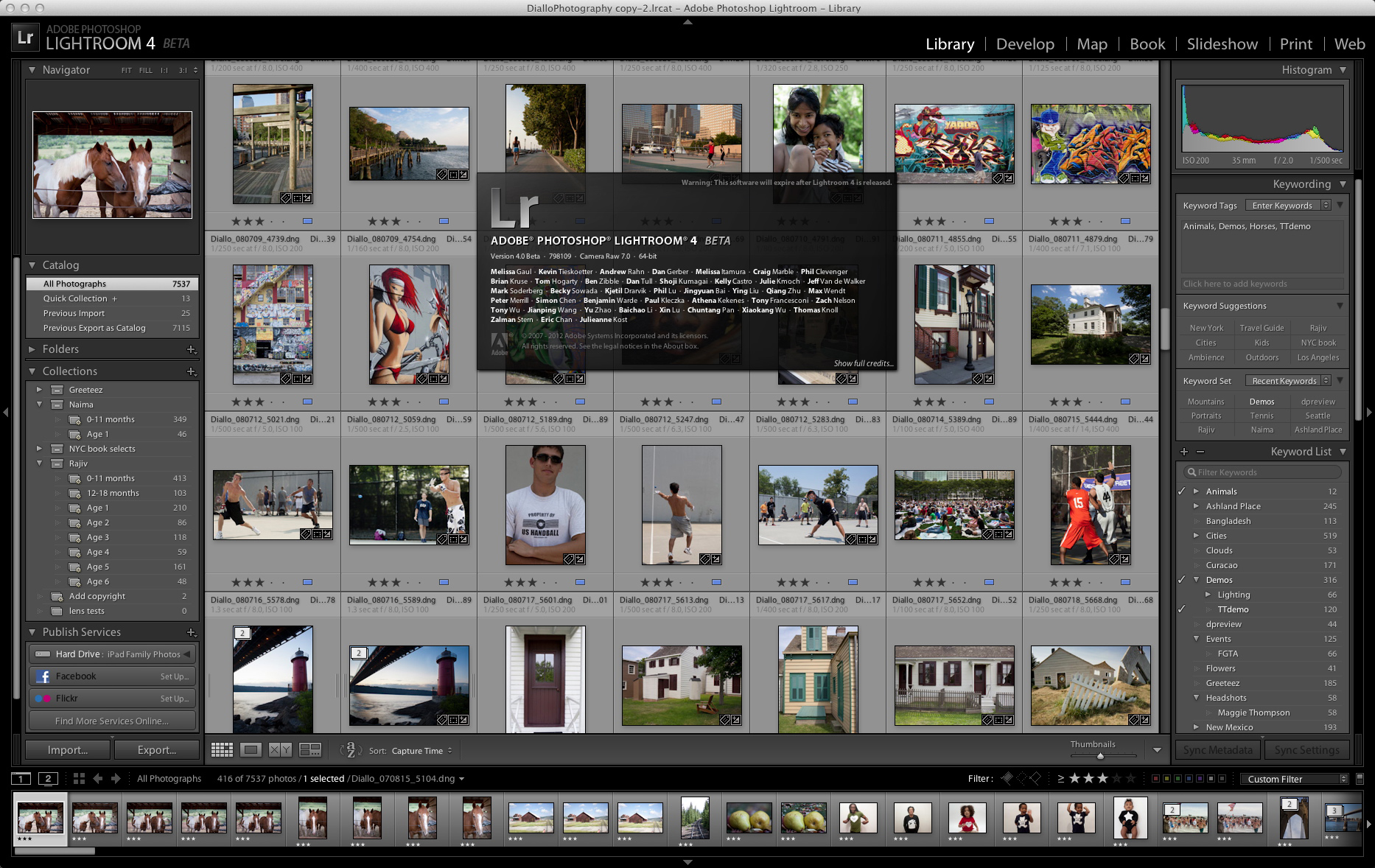The height and width of the screenshot is (868, 1375).
Task: Expand the Headshots keyword entry
Action: pyautogui.click(x=1196, y=698)
